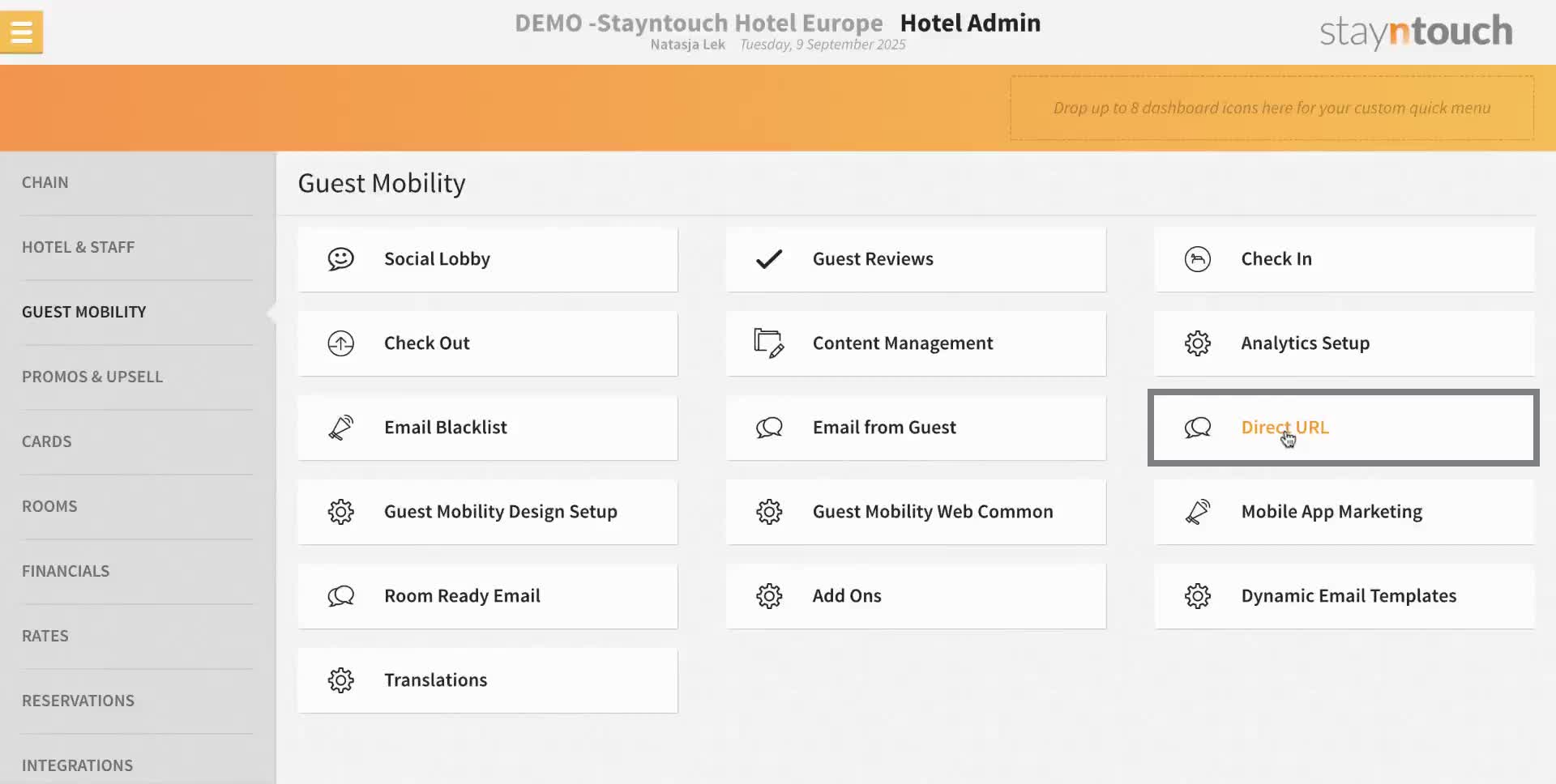Viewport: 1556px width, 784px height.
Task: Click the Room Ready Email bubble icon
Action: pyautogui.click(x=340, y=596)
